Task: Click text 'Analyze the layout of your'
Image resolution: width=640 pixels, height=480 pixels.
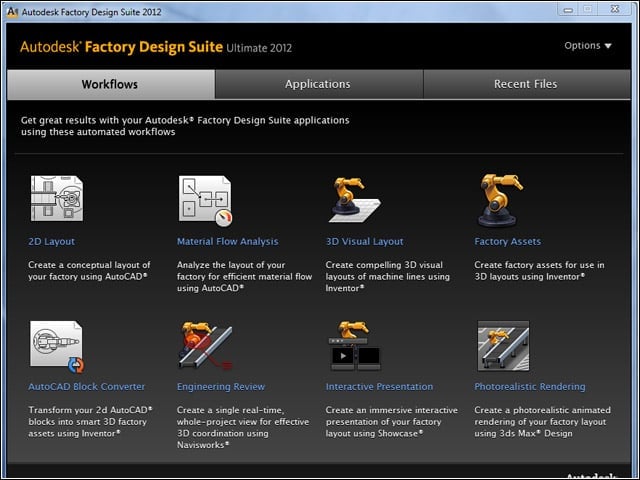Action: click(231, 265)
